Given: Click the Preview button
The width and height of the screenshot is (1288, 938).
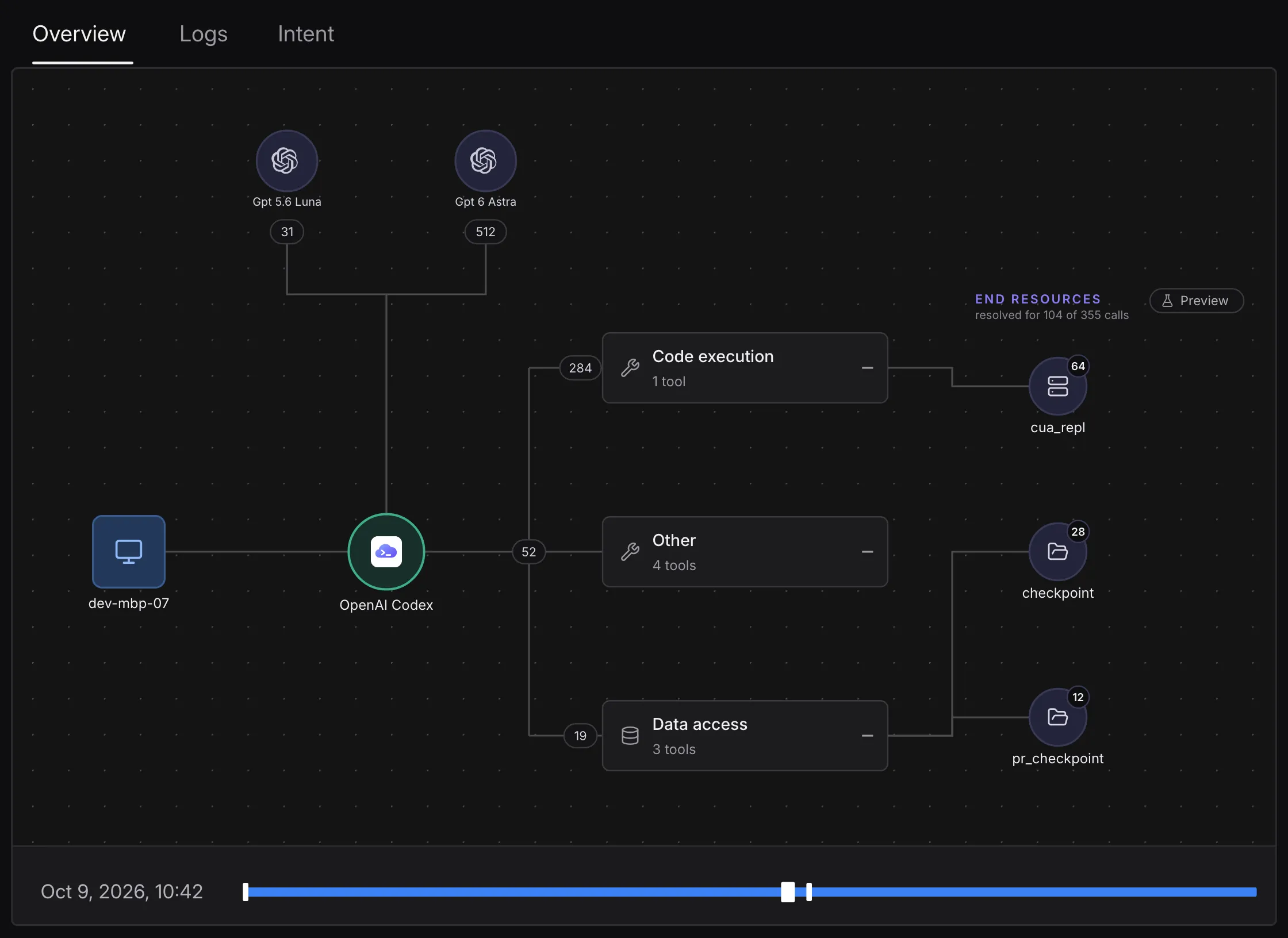Looking at the screenshot, I should (x=1197, y=301).
